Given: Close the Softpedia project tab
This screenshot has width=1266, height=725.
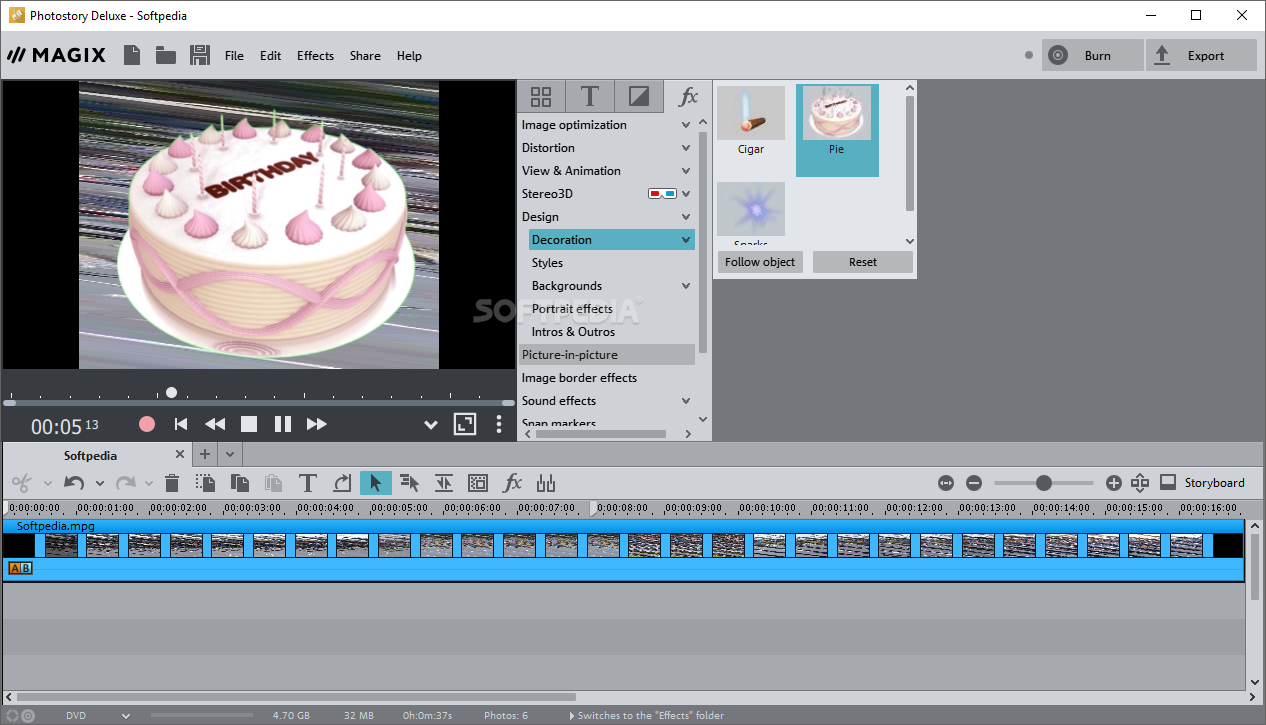Looking at the screenshot, I should point(180,455).
